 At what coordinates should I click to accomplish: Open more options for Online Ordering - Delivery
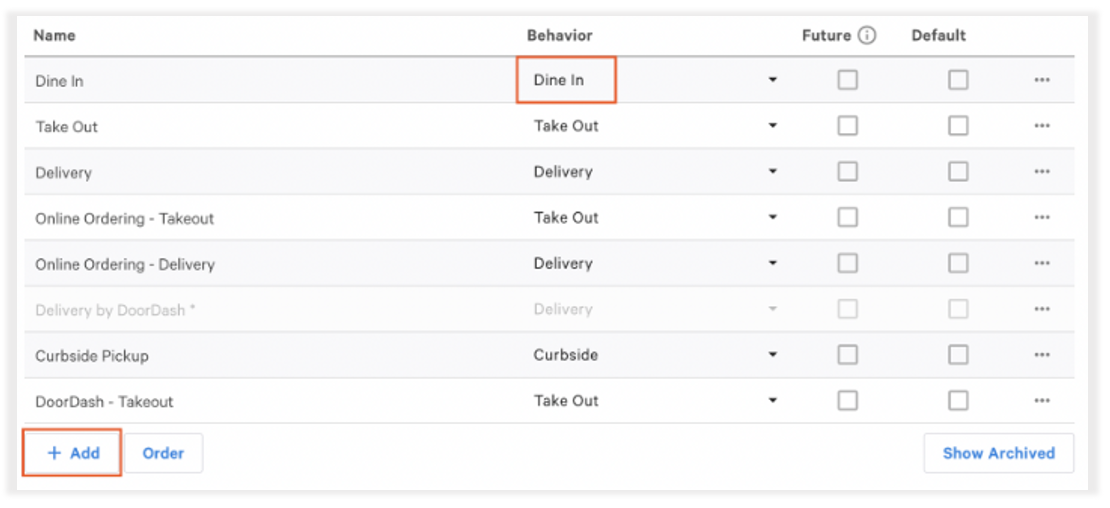tap(1042, 264)
